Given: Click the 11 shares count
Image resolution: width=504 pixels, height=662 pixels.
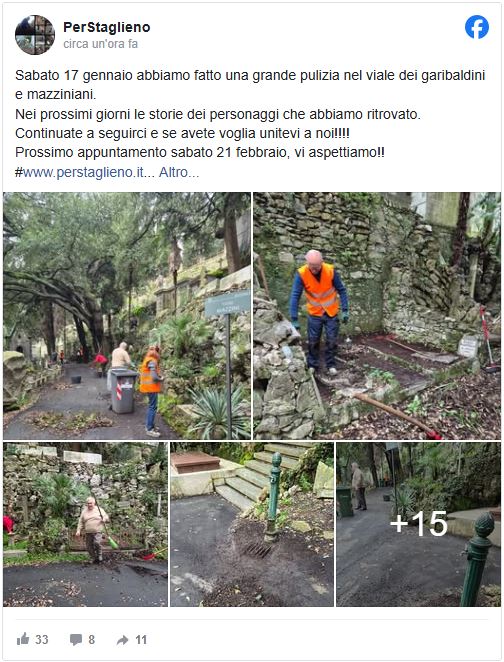Looking at the screenshot, I should pyautogui.click(x=141, y=640).
